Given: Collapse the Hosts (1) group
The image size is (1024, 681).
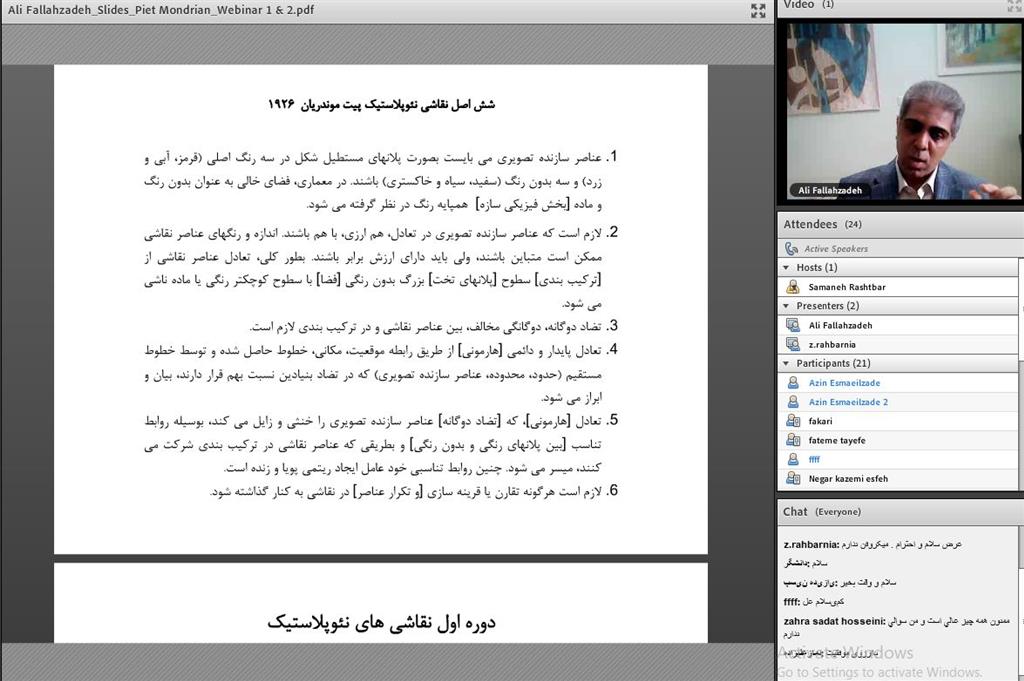Looking at the screenshot, I should coord(786,268).
